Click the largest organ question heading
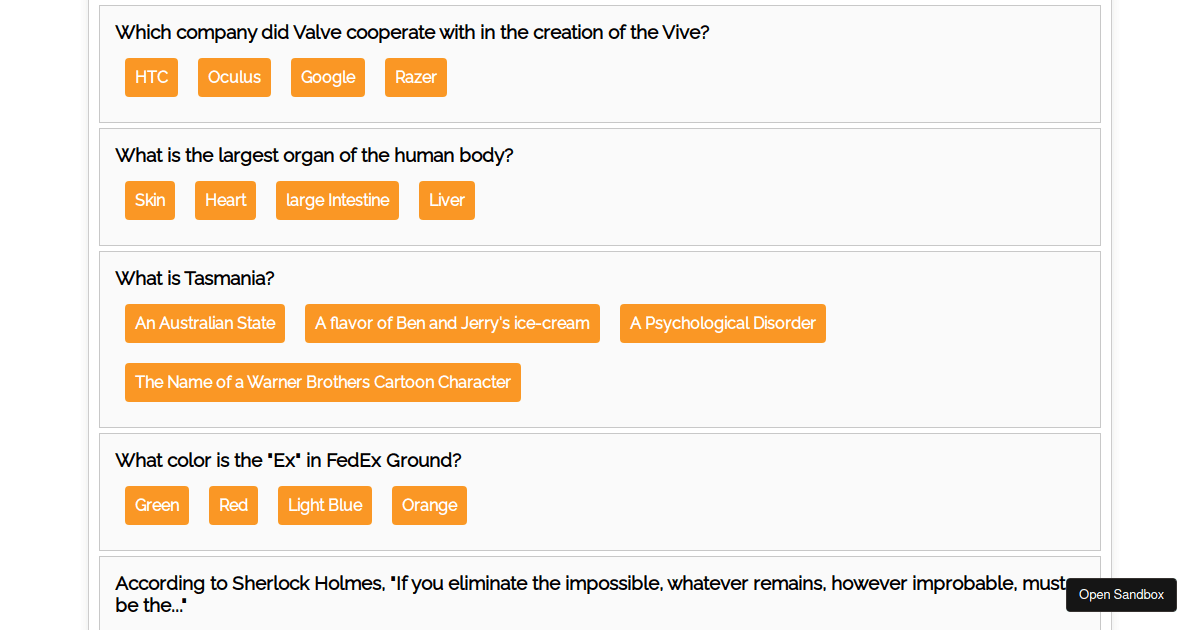The width and height of the screenshot is (1200, 630). click(314, 155)
